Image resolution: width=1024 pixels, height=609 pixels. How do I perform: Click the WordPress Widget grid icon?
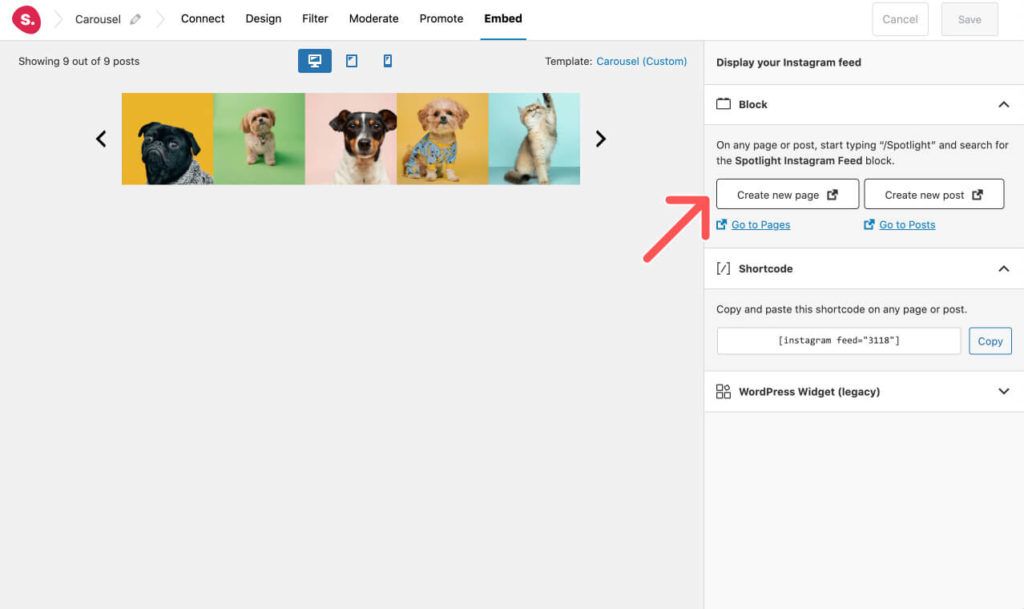(724, 391)
